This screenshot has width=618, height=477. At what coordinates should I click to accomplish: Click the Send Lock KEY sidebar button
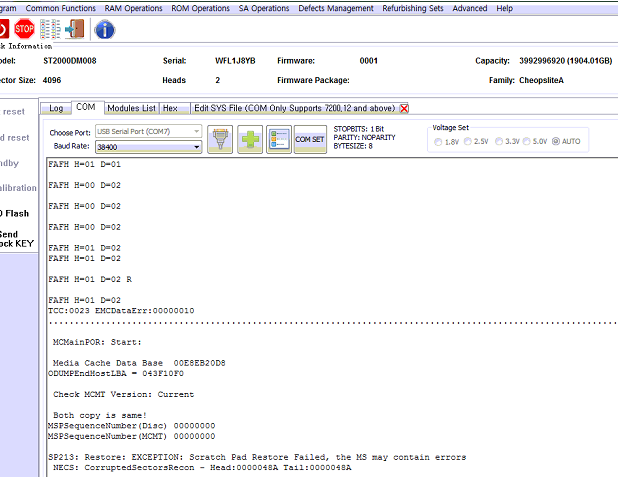[17, 239]
